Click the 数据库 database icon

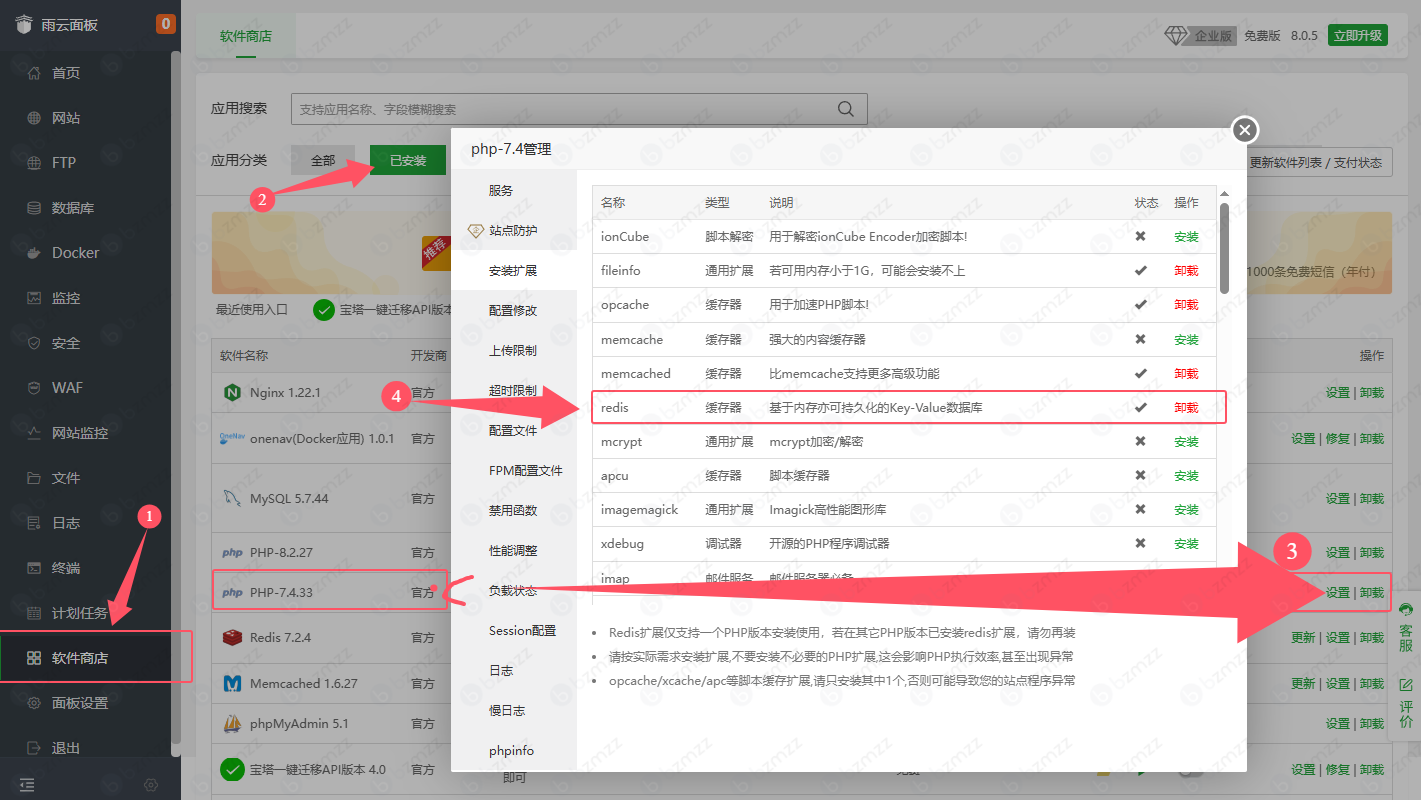tap(34, 208)
